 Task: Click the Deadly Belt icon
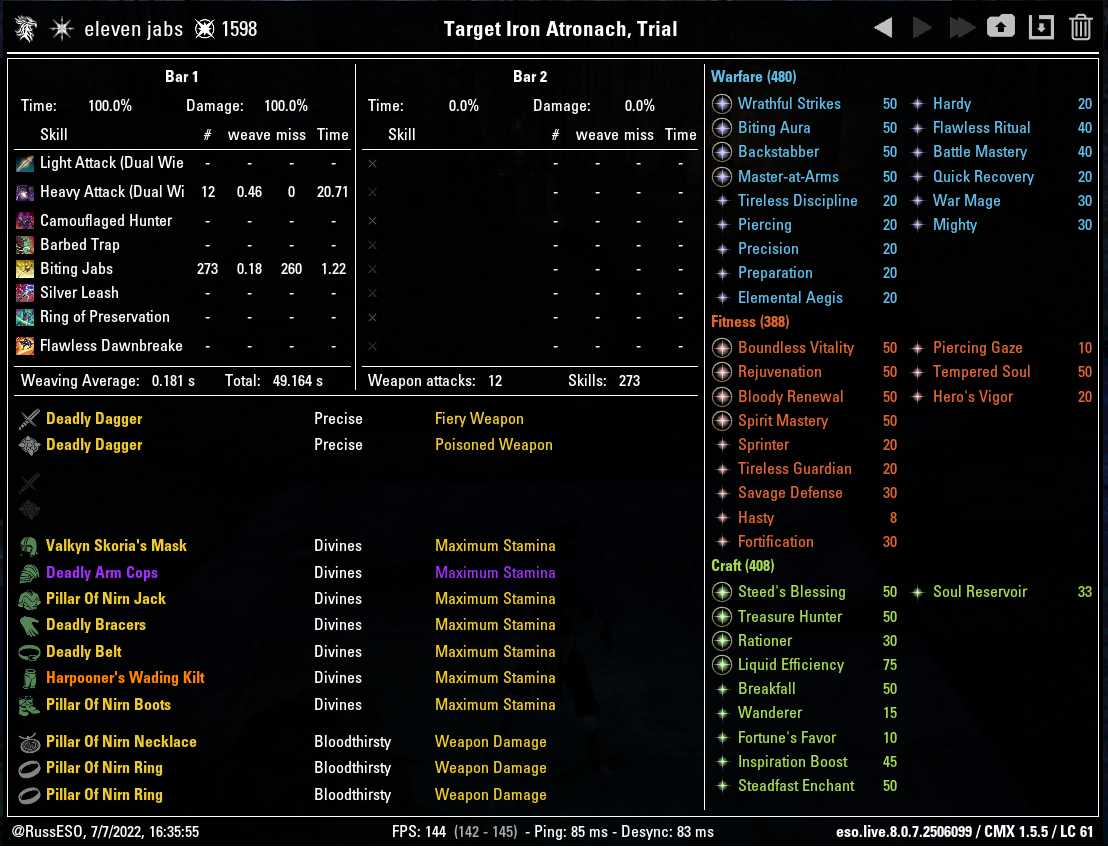coord(29,652)
